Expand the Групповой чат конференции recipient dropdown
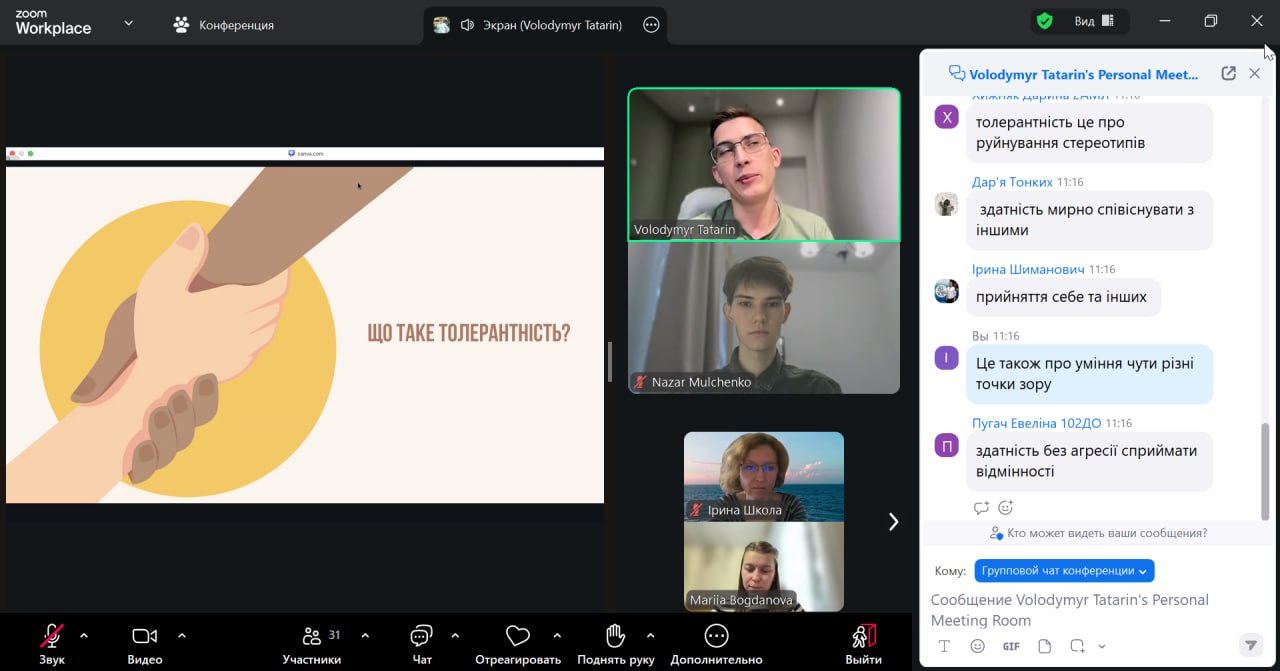 [x=1064, y=571]
